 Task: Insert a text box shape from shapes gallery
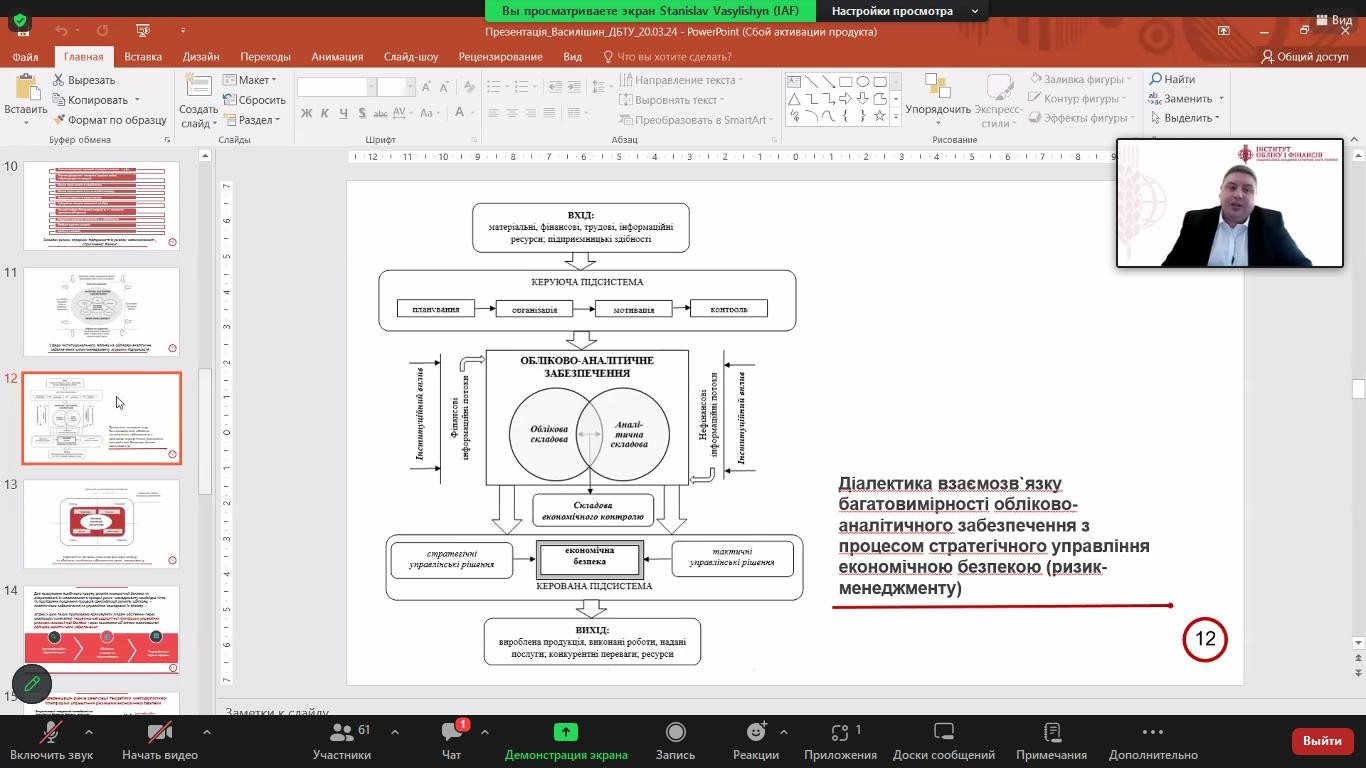pyautogui.click(x=794, y=81)
